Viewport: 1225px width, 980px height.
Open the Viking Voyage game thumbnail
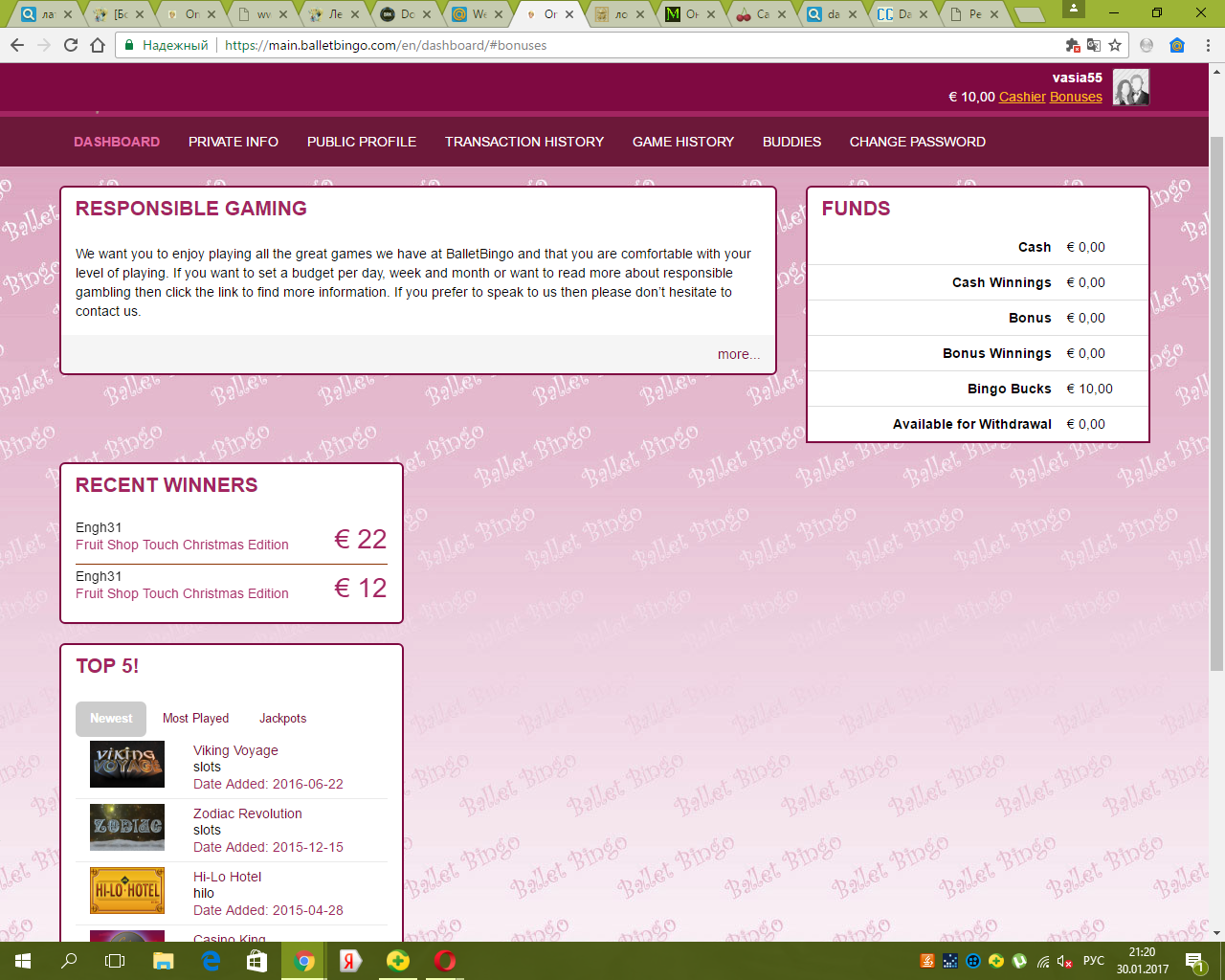(x=127, y=765)
